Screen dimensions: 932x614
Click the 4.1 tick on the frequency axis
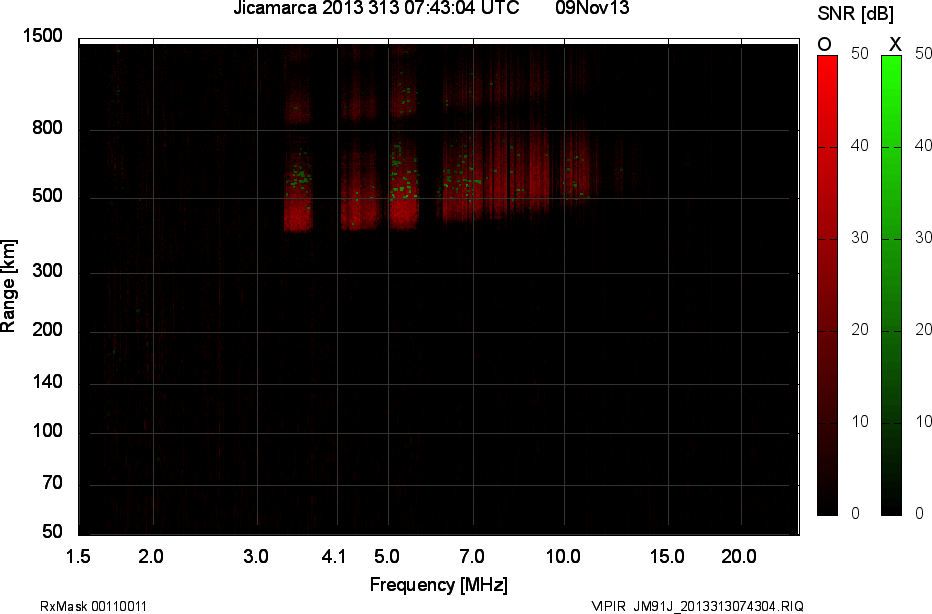(x=334, y=556)
